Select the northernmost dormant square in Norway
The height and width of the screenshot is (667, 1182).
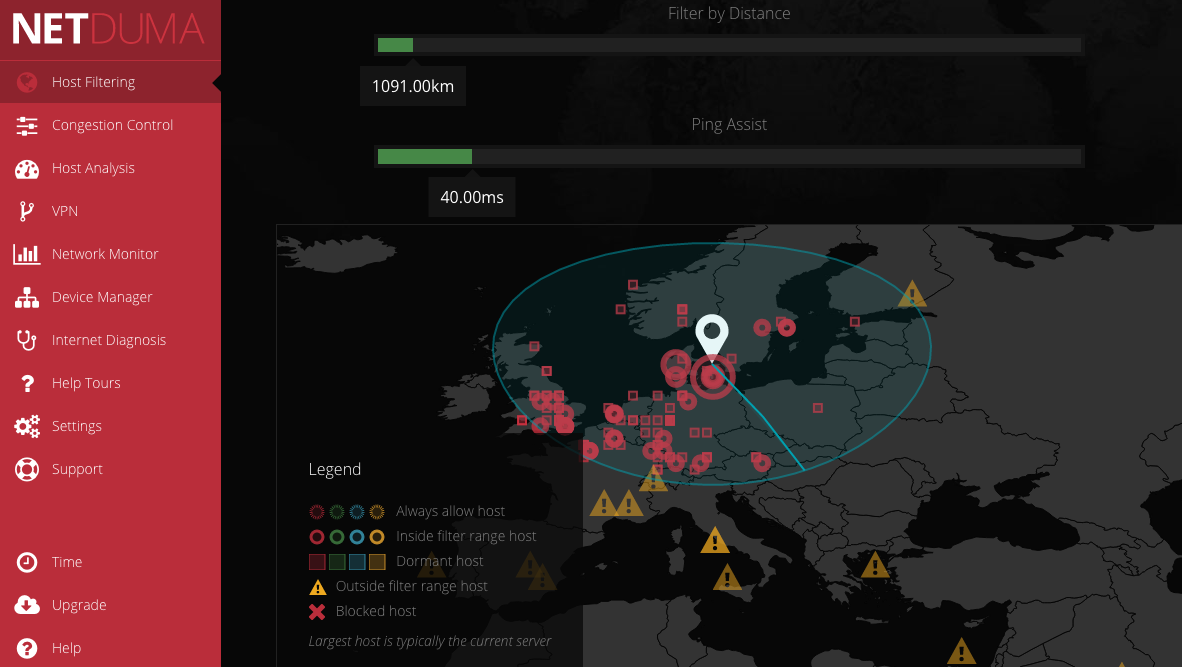632,285
